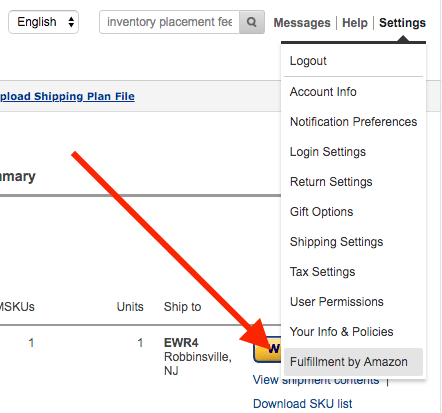Open the Settings menu in header
The image size is (442, 413).
pyautogui.click(x=402, y=23)
